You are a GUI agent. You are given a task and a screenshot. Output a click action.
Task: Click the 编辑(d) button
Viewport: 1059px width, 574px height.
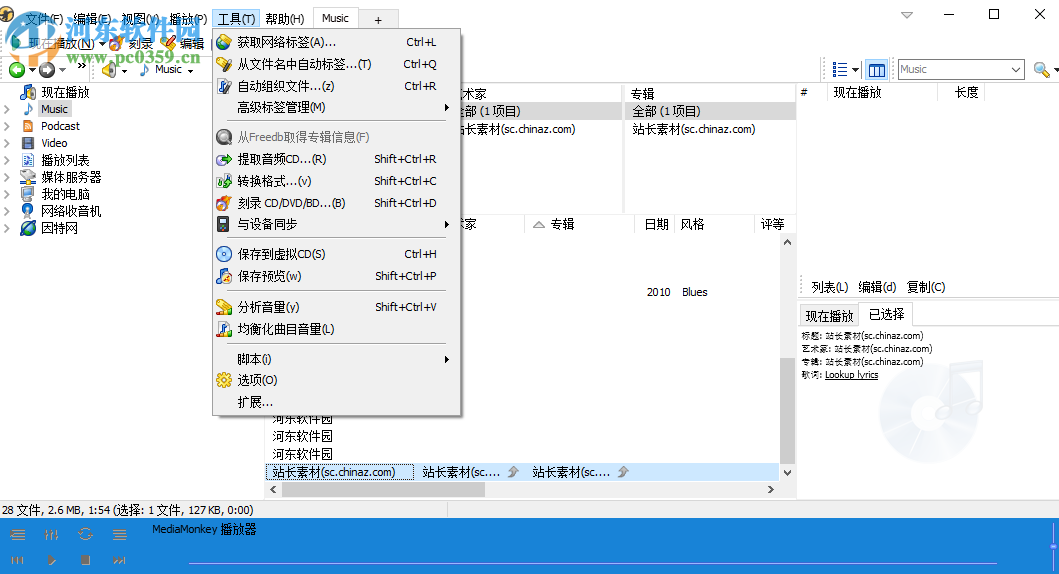[x=877, y=287]
